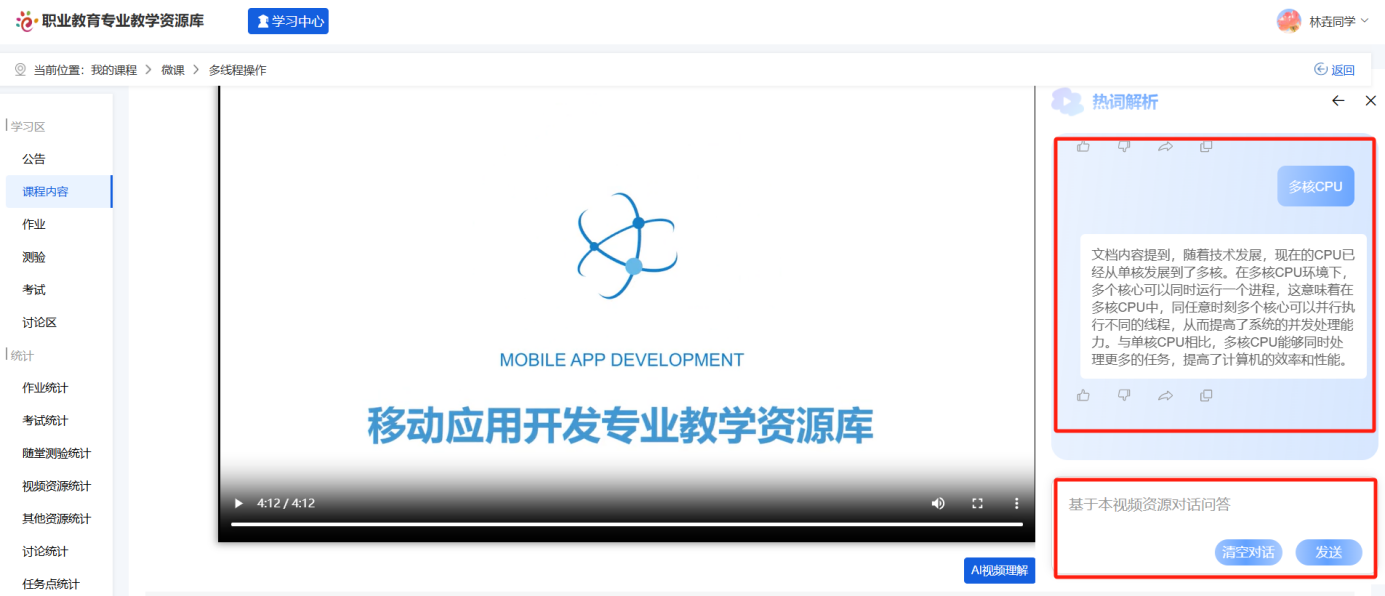The height and width of the screenshot is (596, 1385).
Task: Click the 返回 return link
Action: click(x=1334, y=70)
